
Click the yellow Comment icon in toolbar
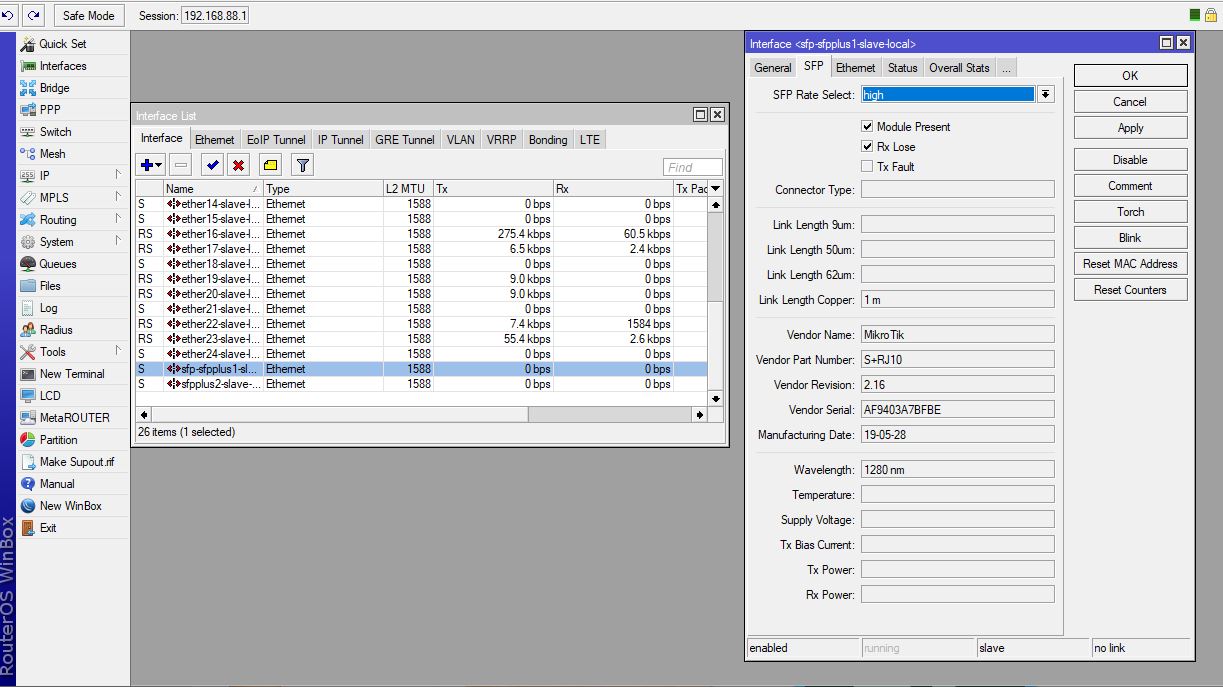[x=270, y=165]
